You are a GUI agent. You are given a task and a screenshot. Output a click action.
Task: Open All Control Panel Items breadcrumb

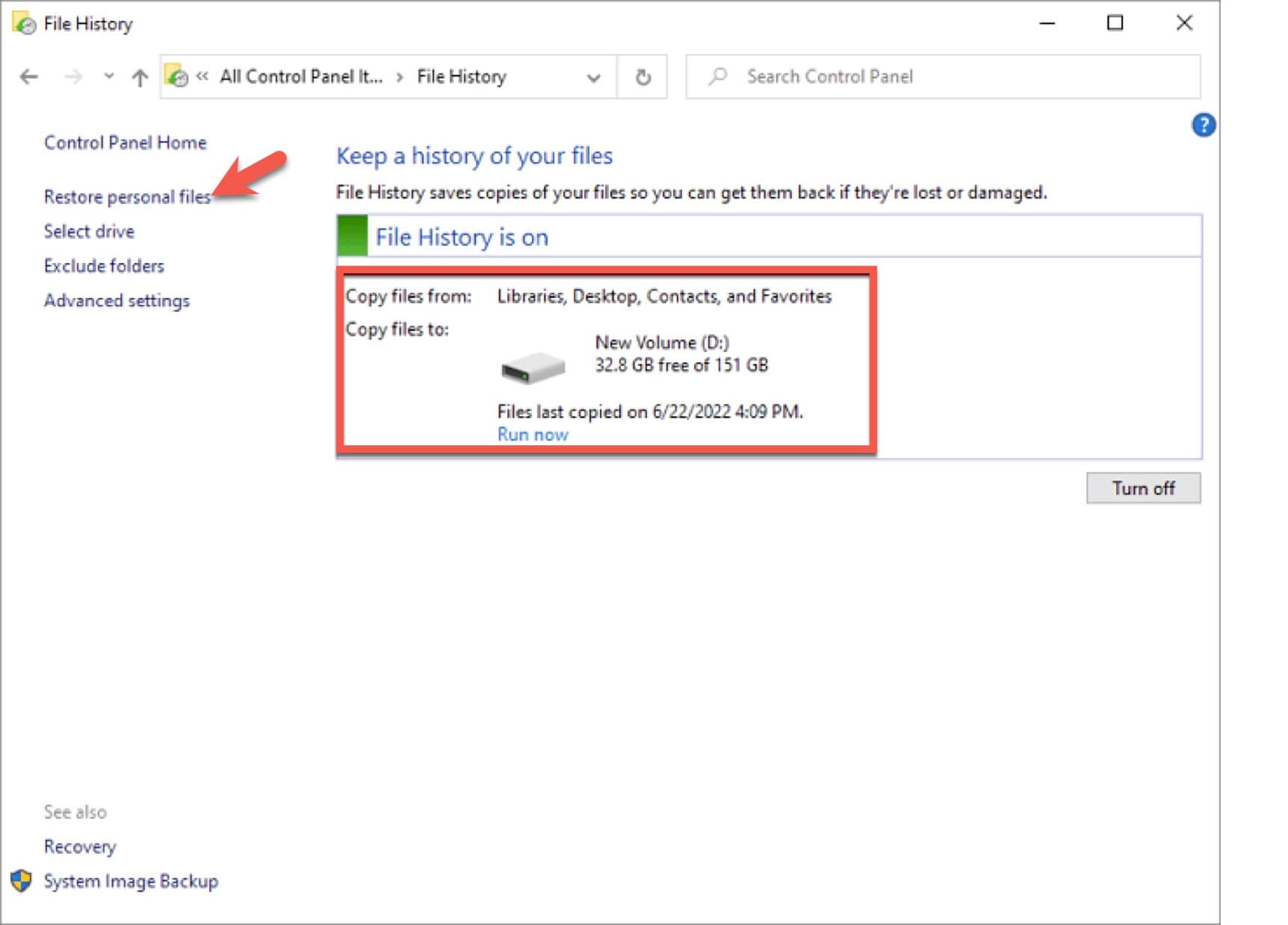[x=300, y=76]
